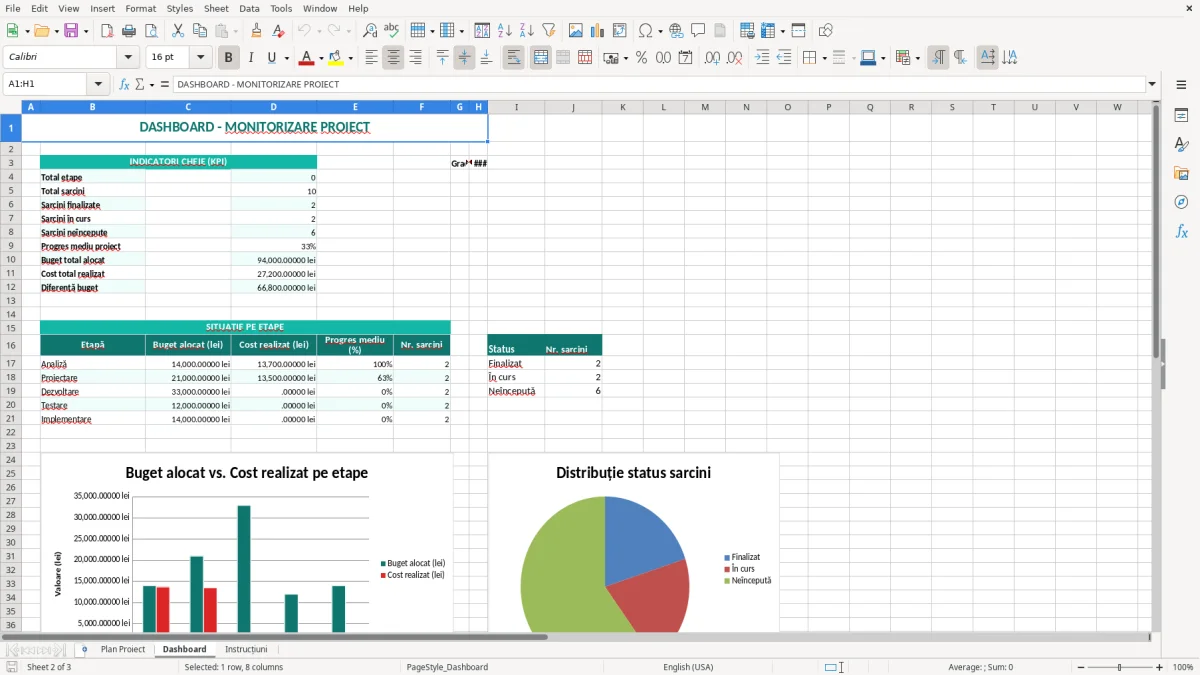Image resolution: width=1200 pixels, height=675 pixels.
Task: Click the Add Decimal Place icon
Action: pyautogui.click(x=713, y=58)
